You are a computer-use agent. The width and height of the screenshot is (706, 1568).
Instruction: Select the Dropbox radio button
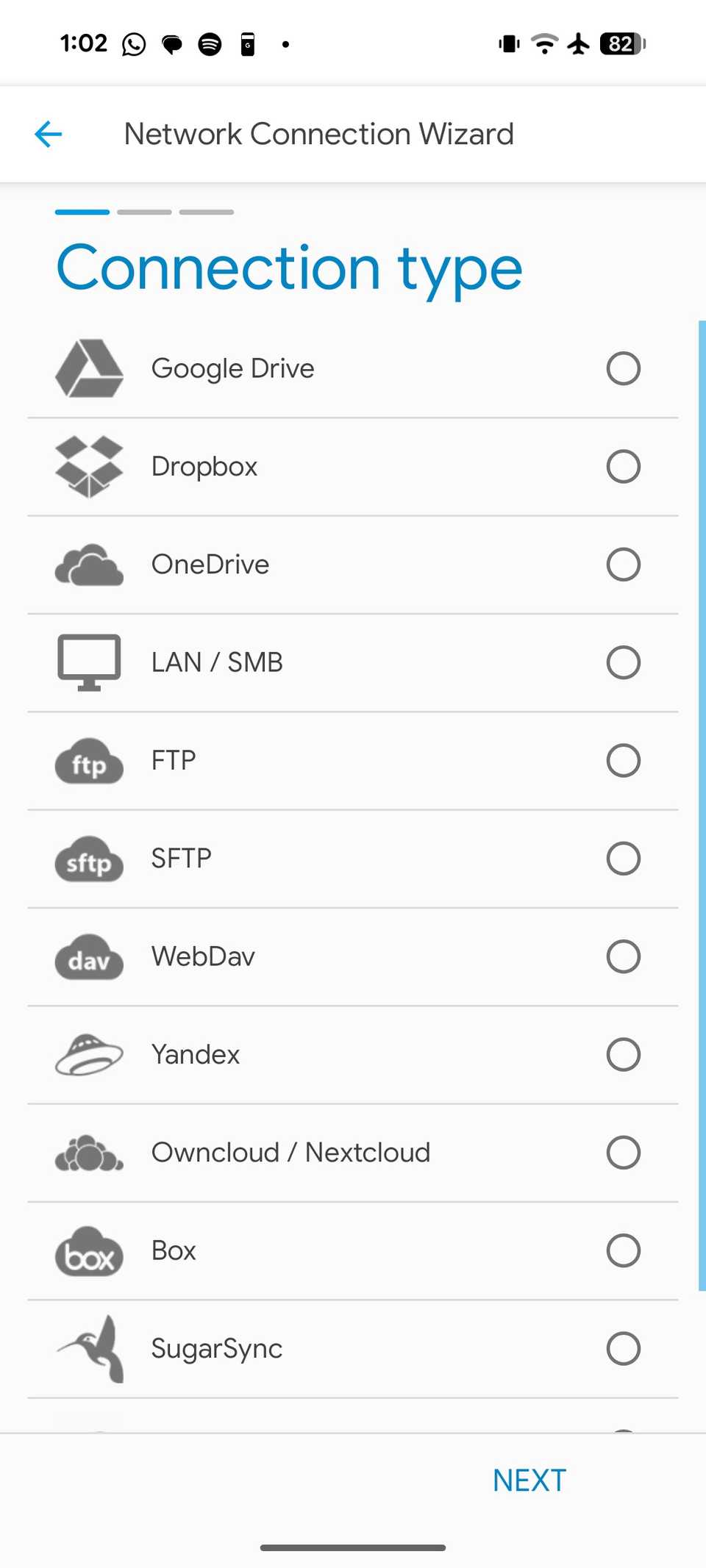point(623,467)
